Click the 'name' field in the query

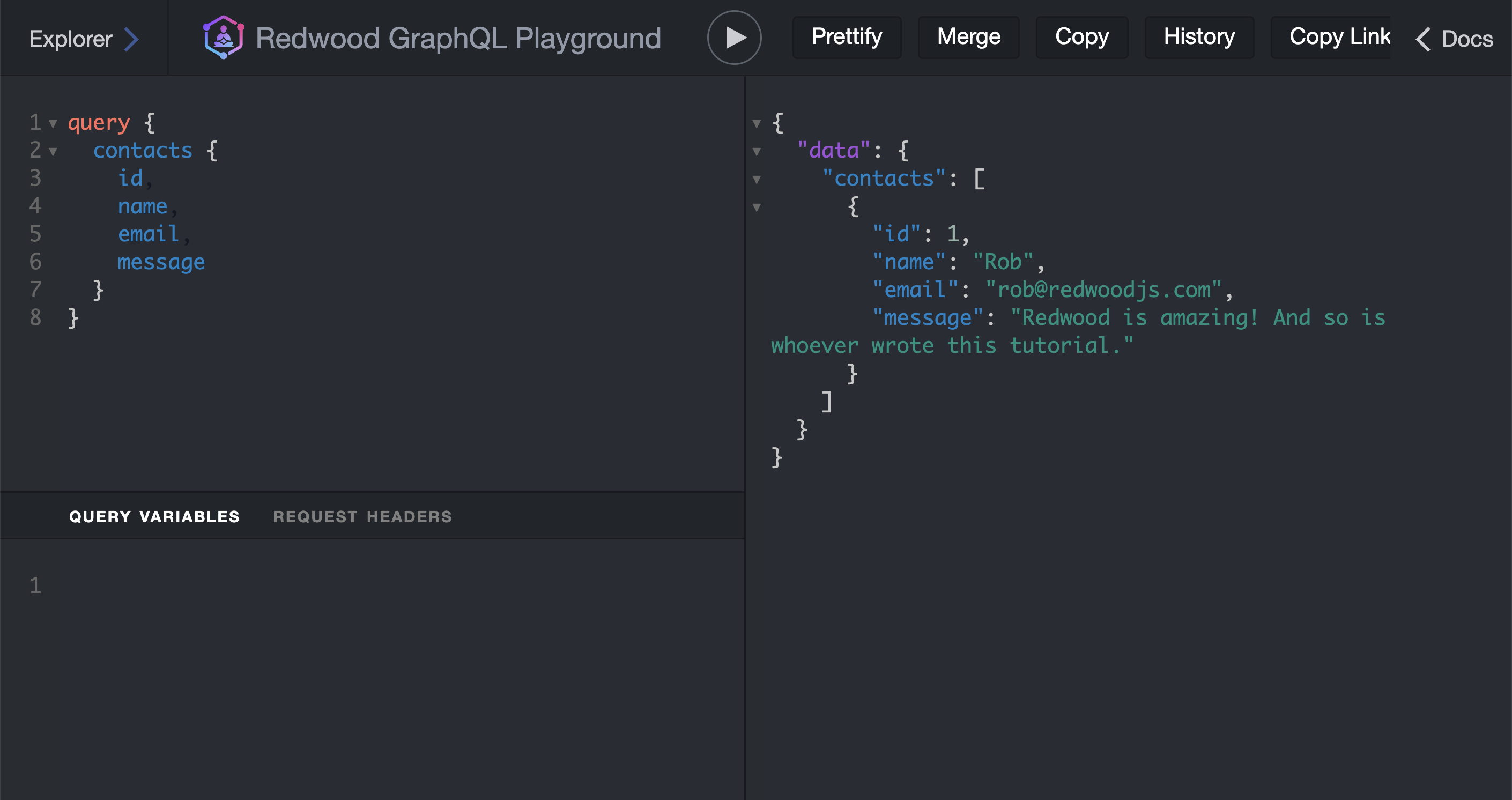click(x=143, y=206)
